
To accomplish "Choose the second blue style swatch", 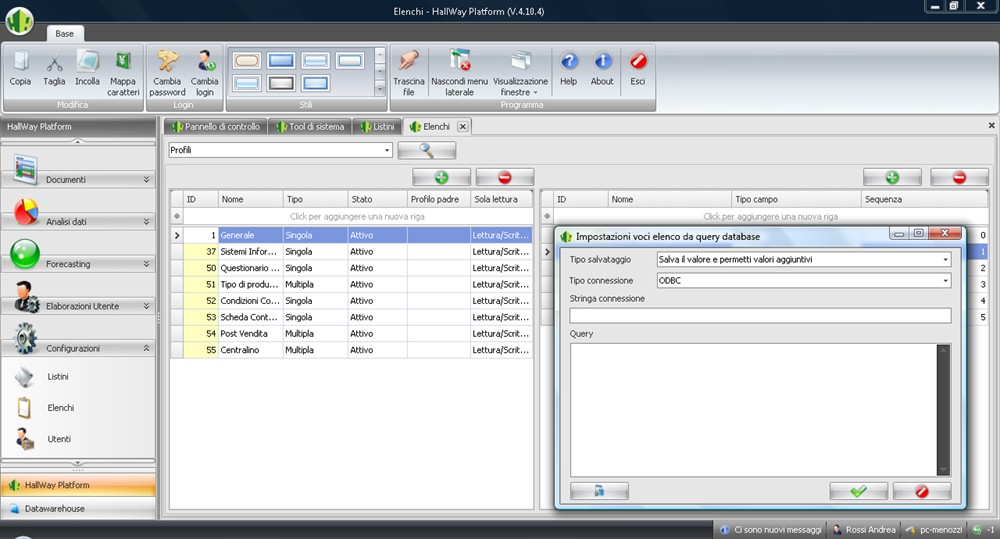I will [281, 61].
